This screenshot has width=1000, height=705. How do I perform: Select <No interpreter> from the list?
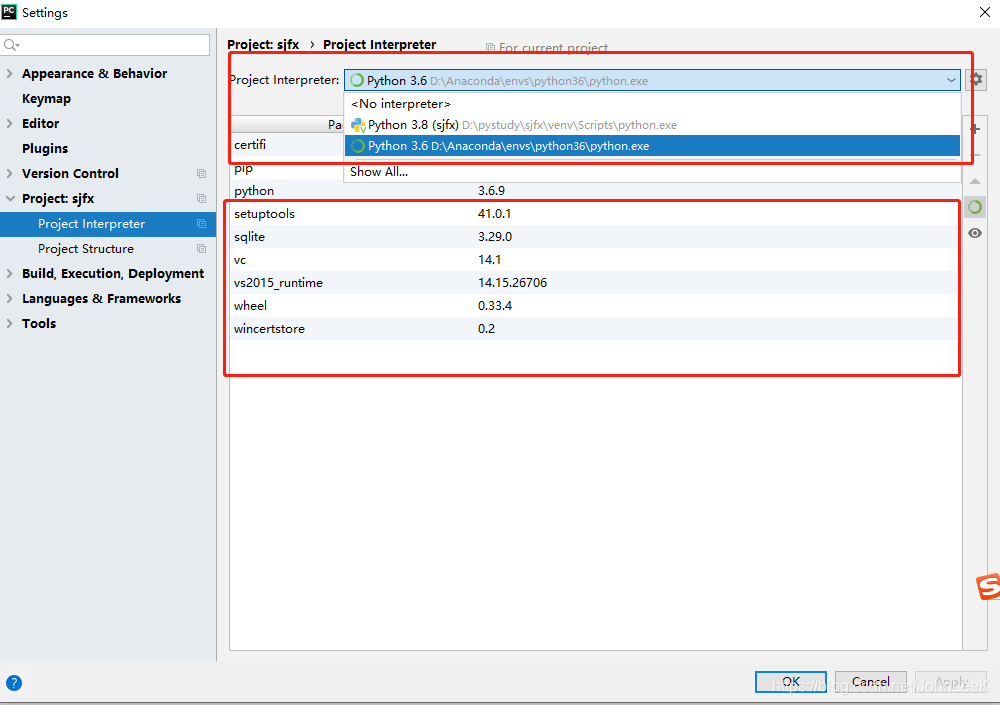coord(652,104)
